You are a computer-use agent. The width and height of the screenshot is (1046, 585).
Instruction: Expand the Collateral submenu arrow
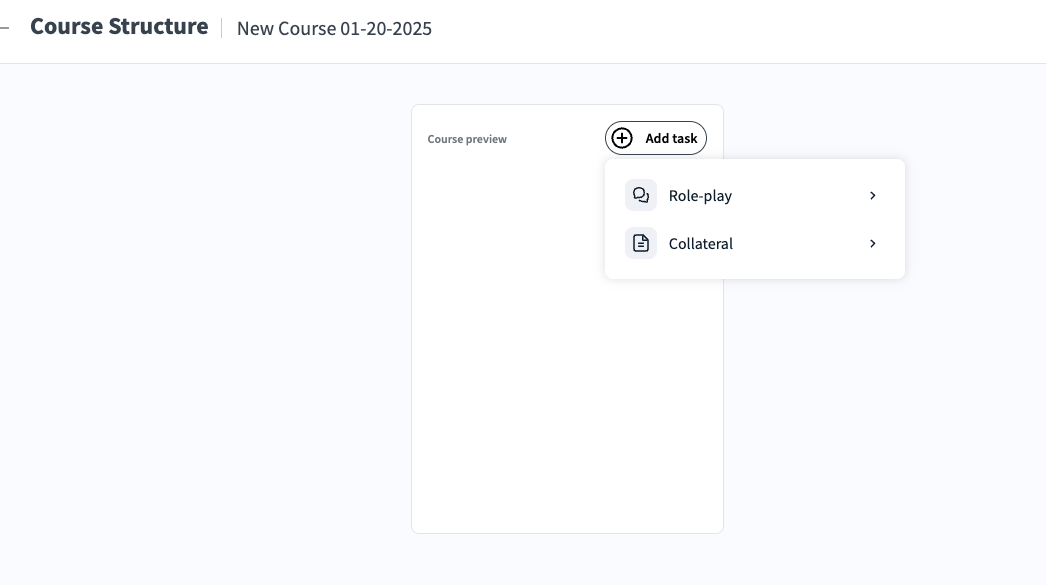[x=873, y=243]
